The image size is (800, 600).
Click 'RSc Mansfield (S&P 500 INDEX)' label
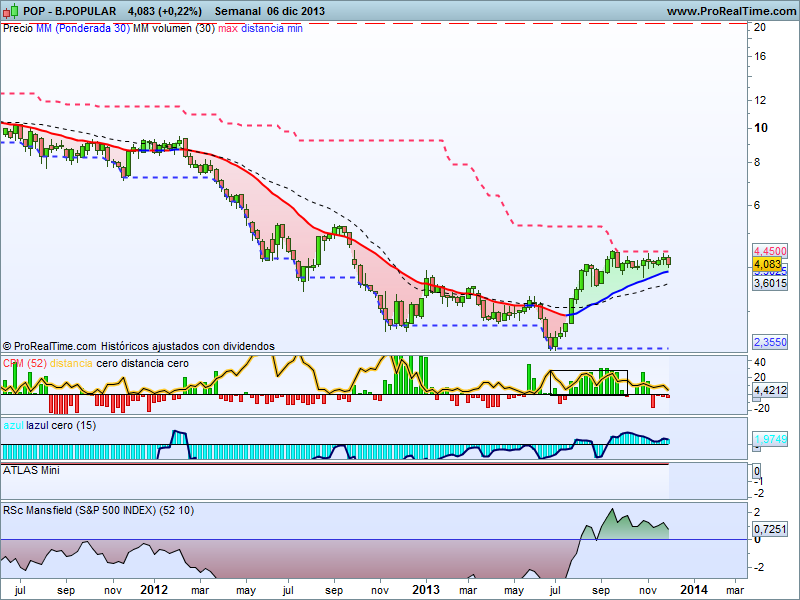click(x=79, y=511)
